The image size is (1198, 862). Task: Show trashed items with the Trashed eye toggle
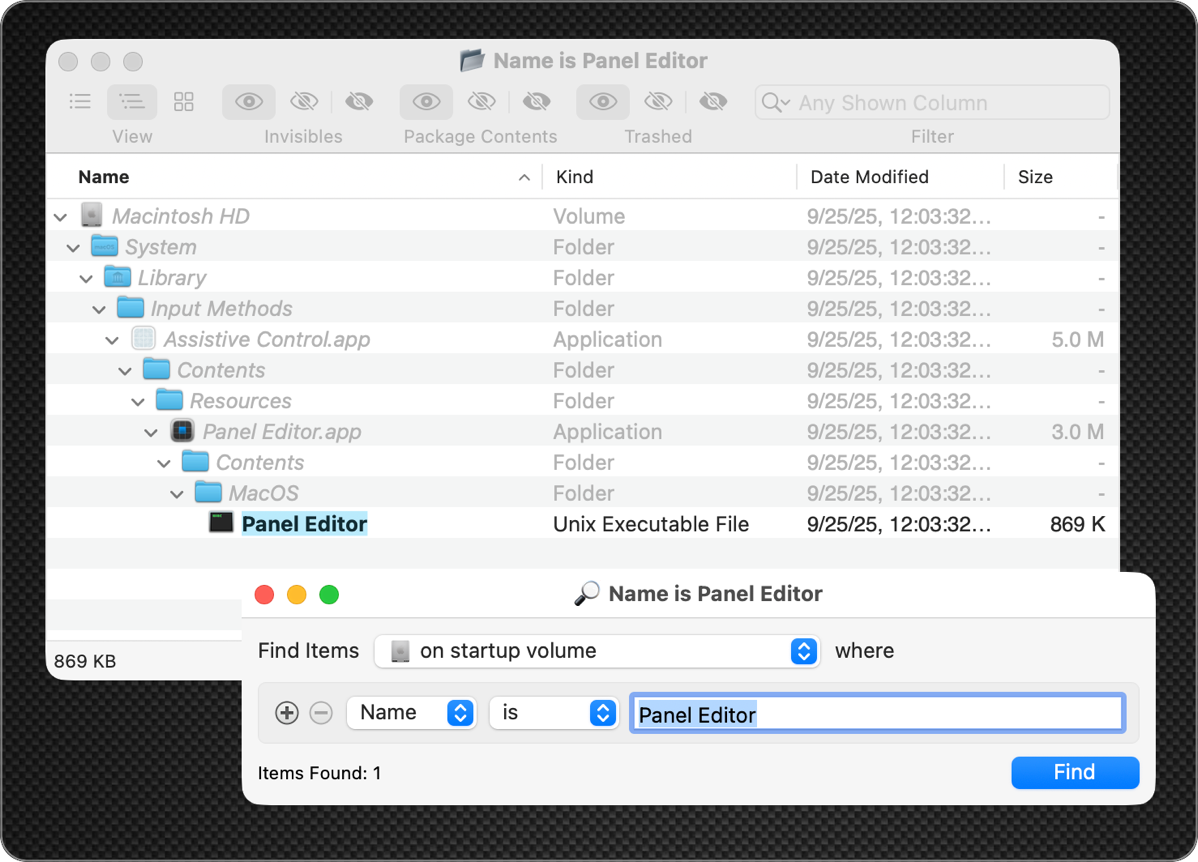pos(602,101)
